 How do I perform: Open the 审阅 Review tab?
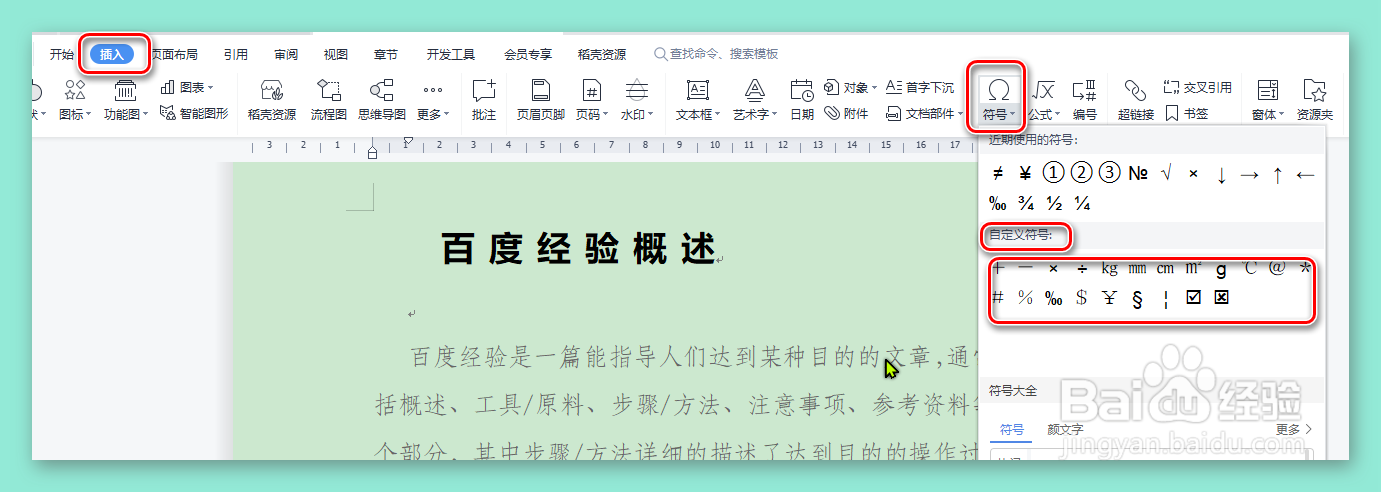[287, 54]
